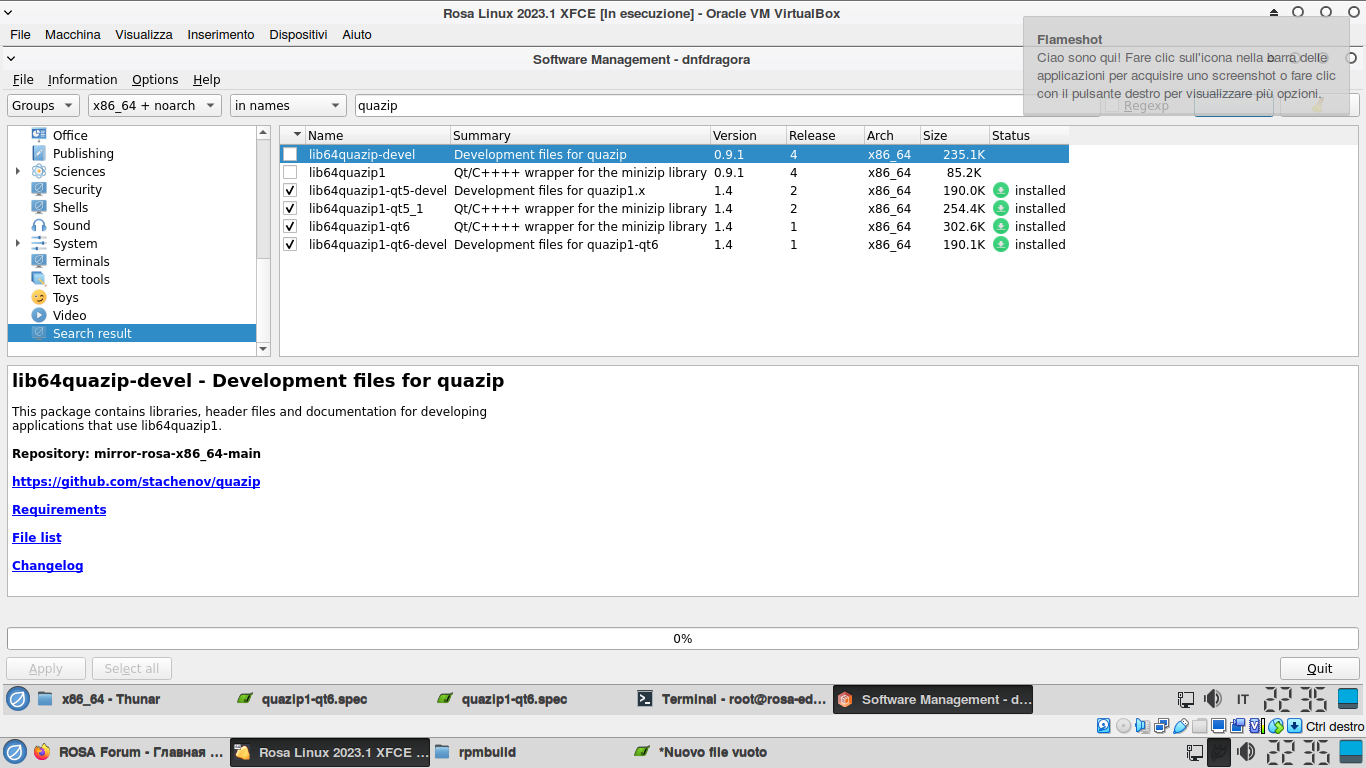Viewport: 1366px width, 768px height.
Task: Click installed status icon for lib64quazip1-qt5_1
Action: point(1001,208)
